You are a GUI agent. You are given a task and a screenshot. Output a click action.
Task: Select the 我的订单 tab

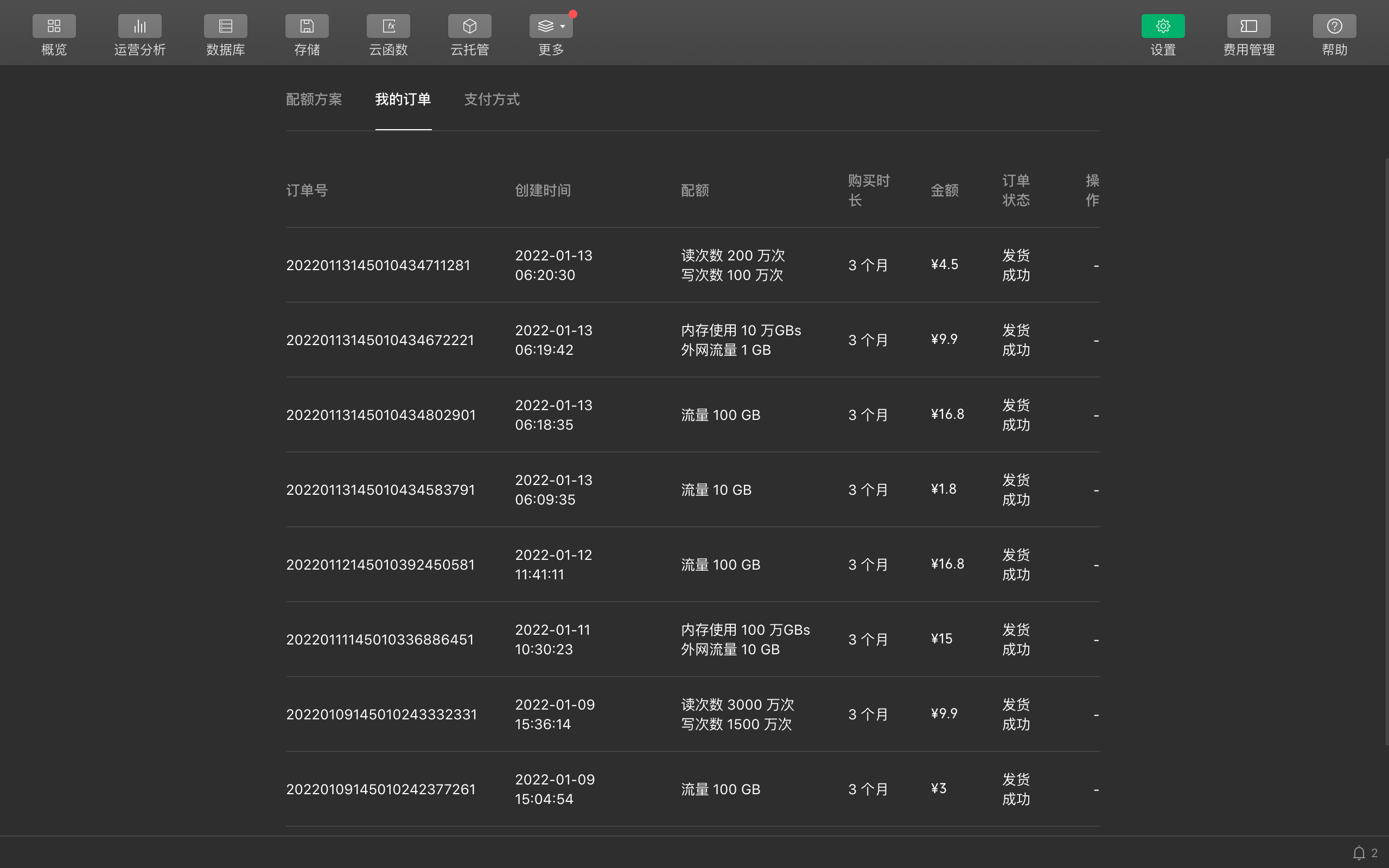[403, 99]
